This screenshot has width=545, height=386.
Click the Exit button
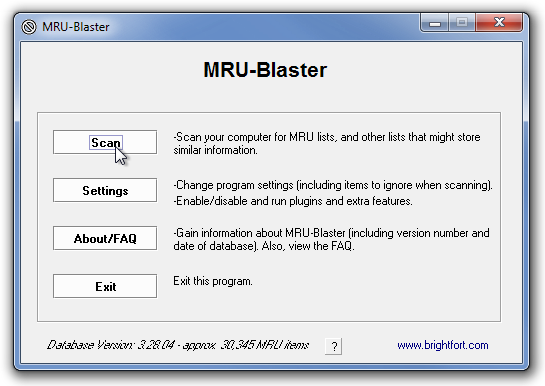105,286
